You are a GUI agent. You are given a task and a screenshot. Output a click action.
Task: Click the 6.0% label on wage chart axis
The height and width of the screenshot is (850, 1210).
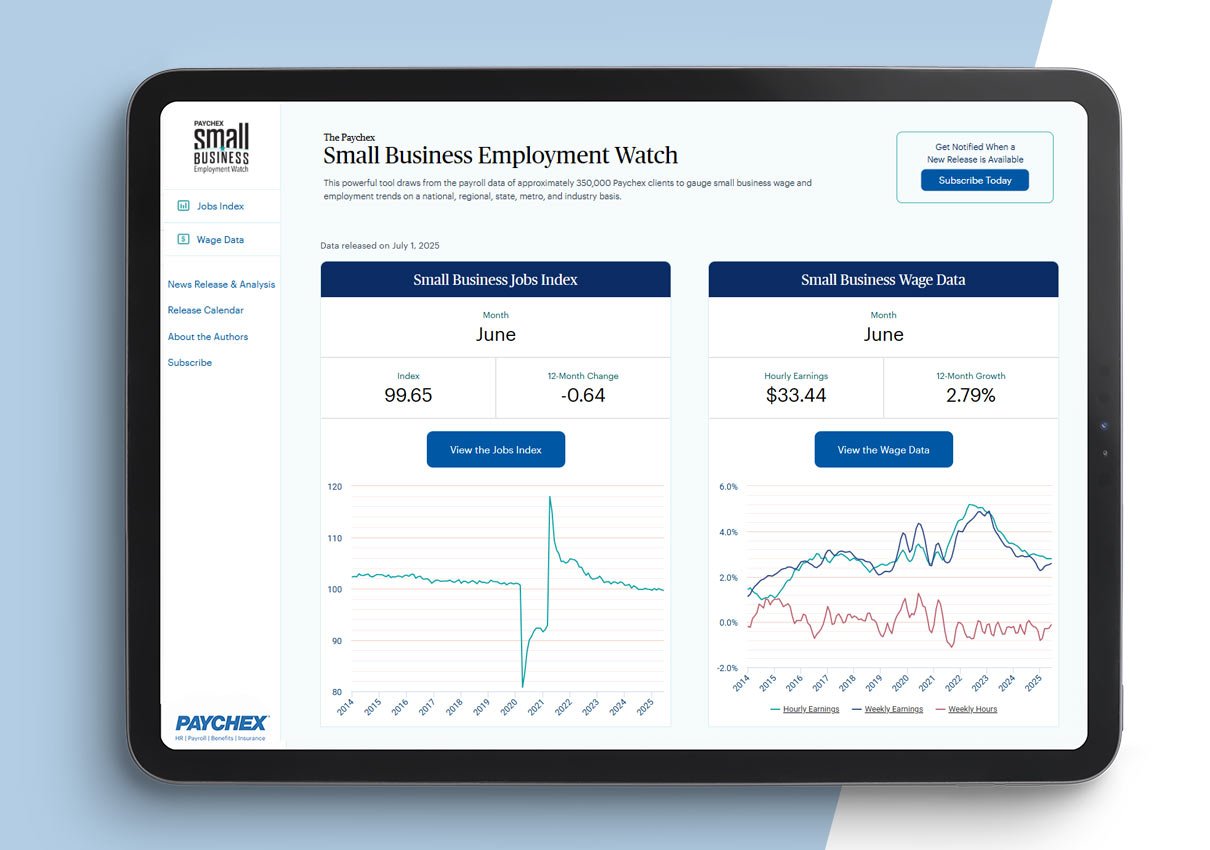click(x=728, y=487)
